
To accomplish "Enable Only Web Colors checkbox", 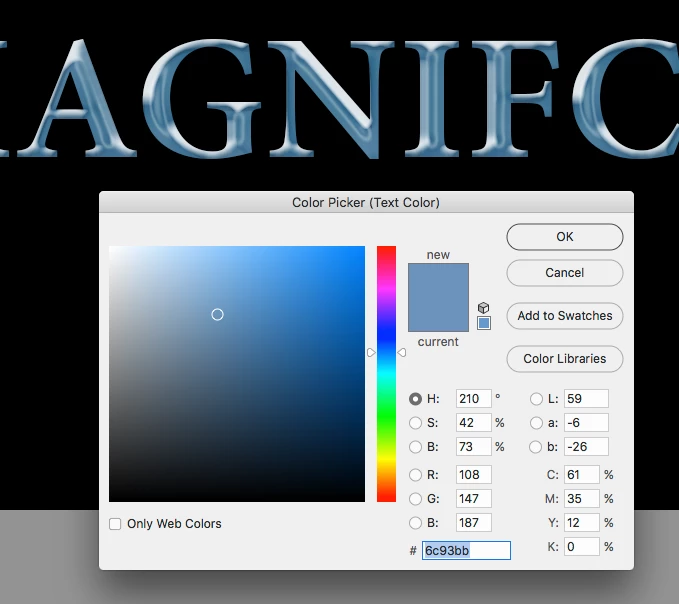I will coord(115,524).
